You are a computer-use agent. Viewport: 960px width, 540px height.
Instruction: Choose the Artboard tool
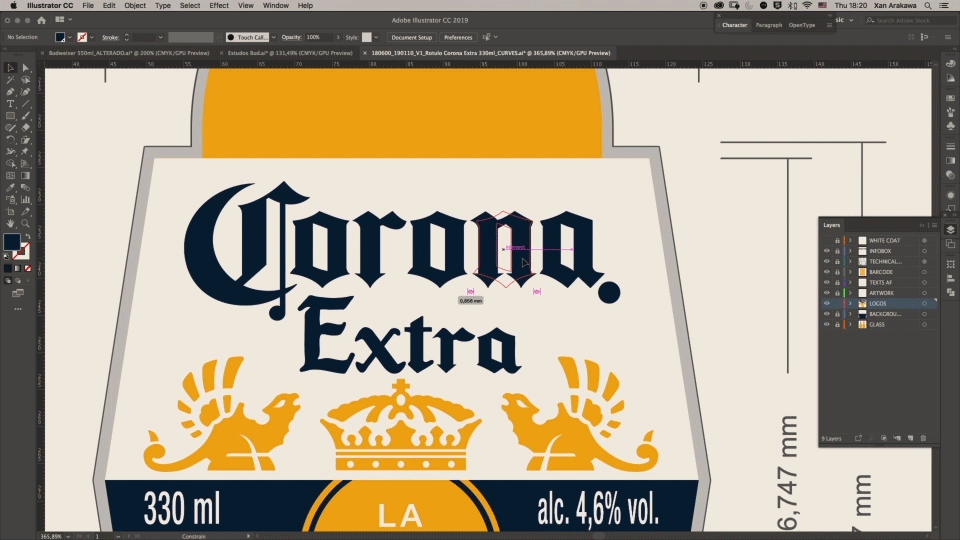[x=10, y=212]
